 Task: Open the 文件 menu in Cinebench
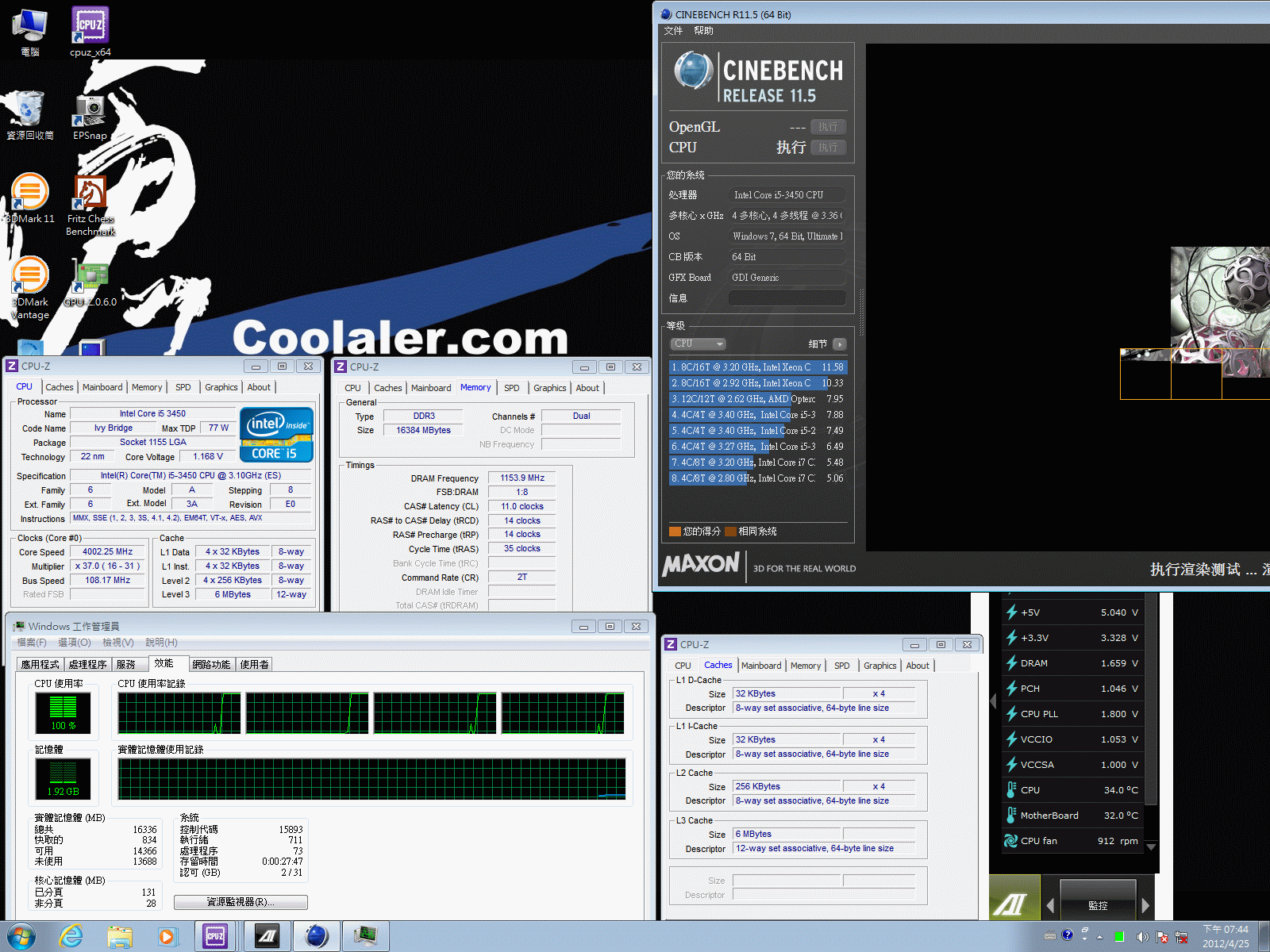(673, 31)
